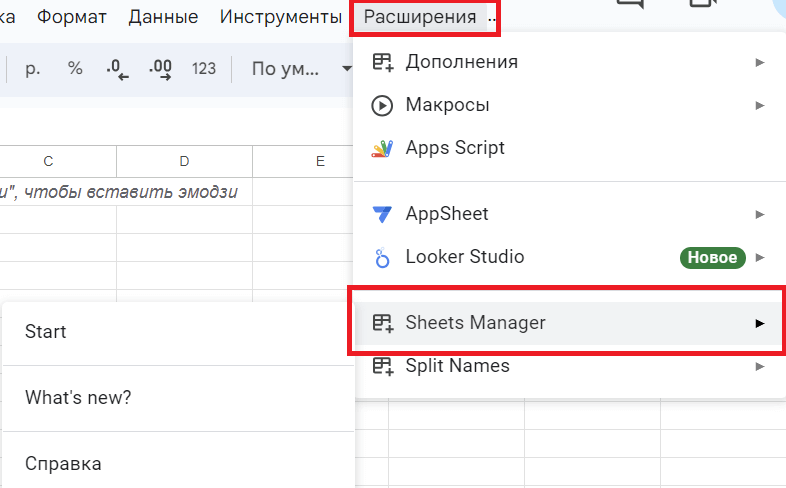Image resolution: width=786 pixels, height=488 pixels.
Task: Open the Расширения menu
Action: click(x=420, y=17)
